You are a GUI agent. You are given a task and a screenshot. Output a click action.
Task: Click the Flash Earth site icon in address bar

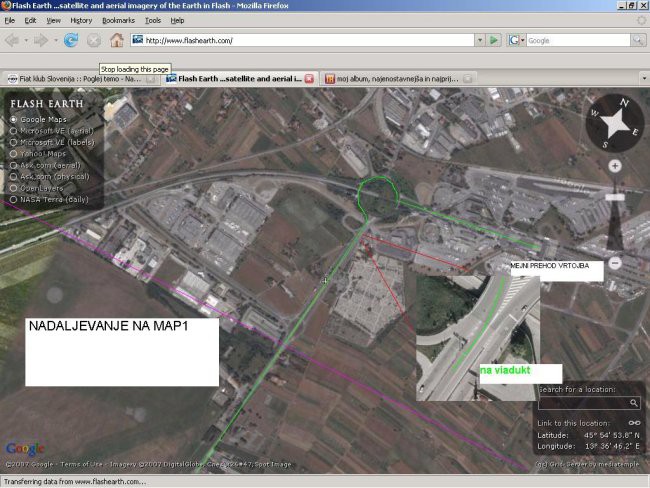click(138, 40)
